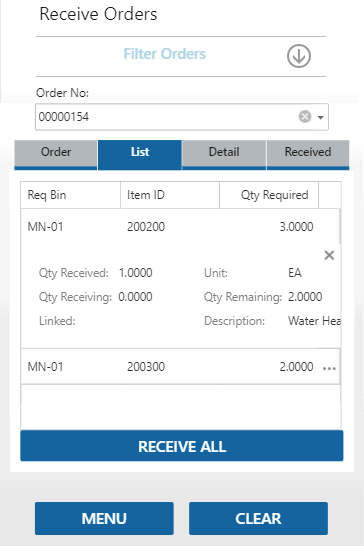
Task: Select the row with item 200300
Action: (180, 367)
